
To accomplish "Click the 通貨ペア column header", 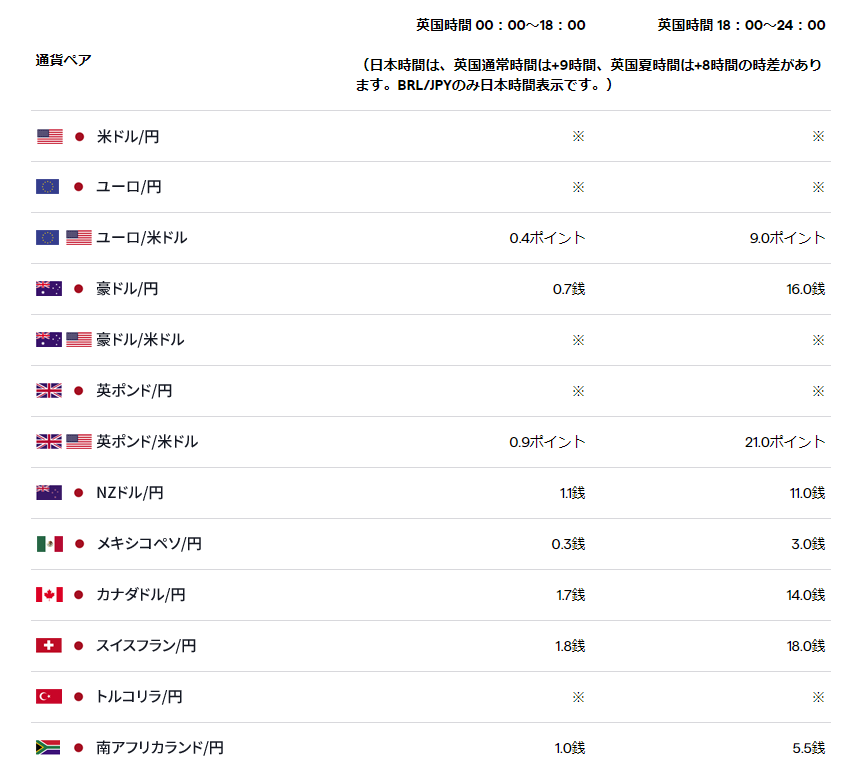I will click(63, 60).
